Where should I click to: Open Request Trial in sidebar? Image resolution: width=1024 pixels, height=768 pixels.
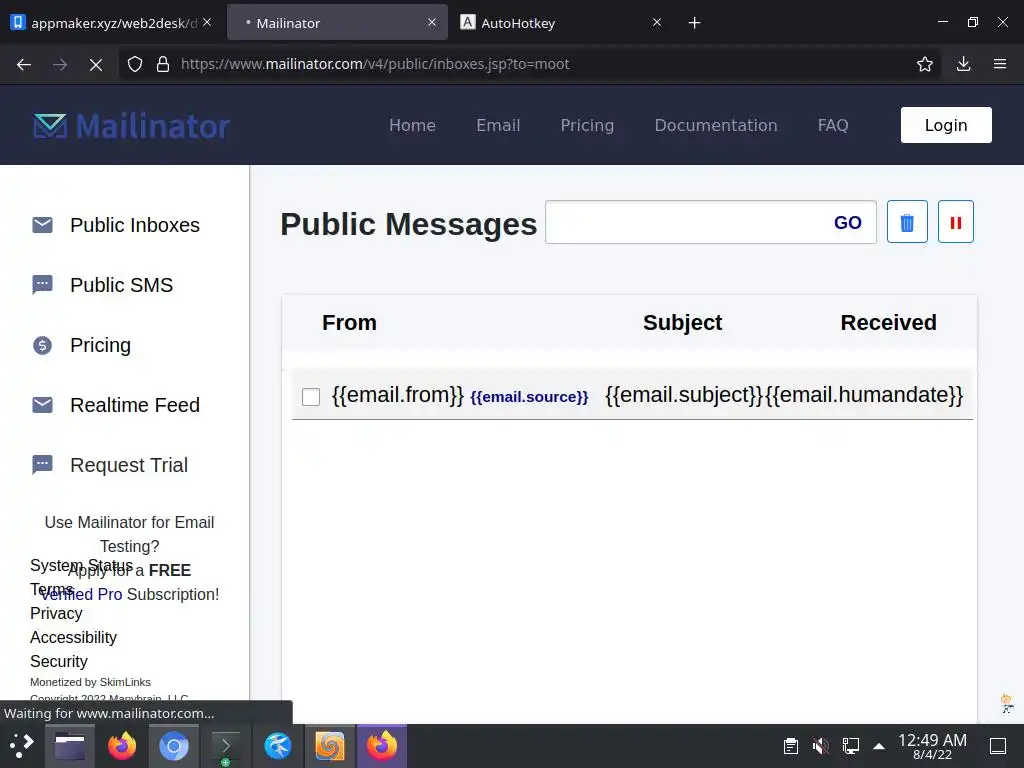tap(129, 465)
